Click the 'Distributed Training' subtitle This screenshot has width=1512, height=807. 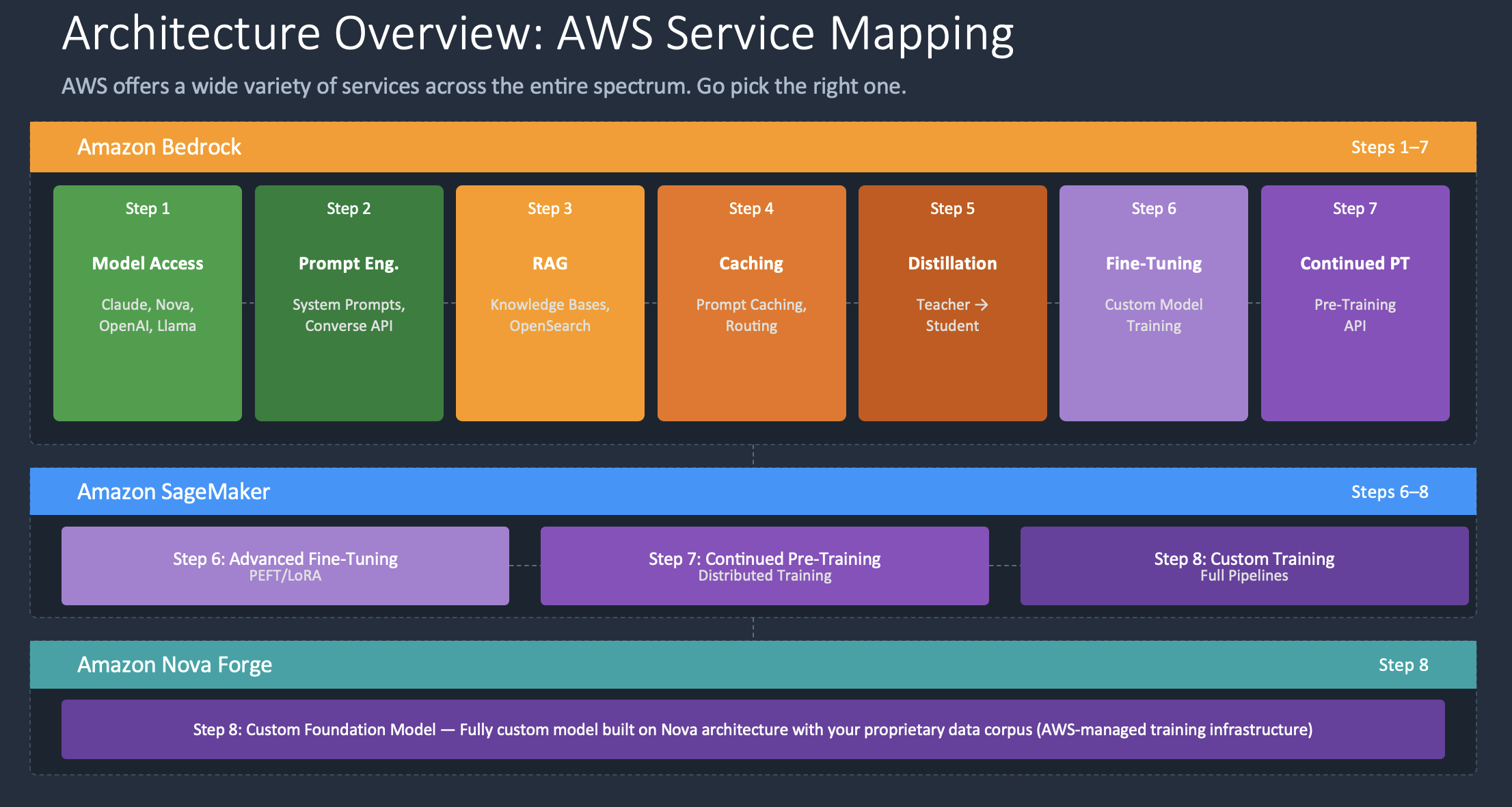point(765,576)
